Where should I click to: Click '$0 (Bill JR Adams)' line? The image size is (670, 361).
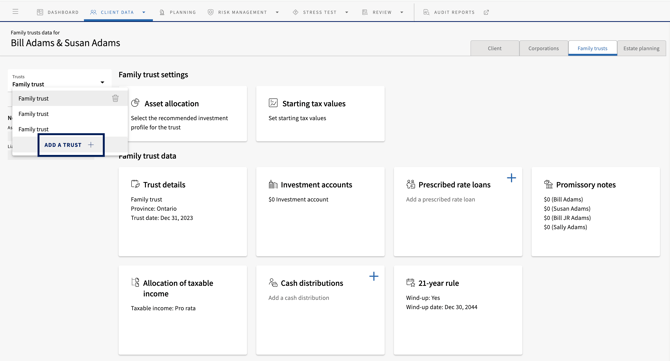tap(567, 218)
